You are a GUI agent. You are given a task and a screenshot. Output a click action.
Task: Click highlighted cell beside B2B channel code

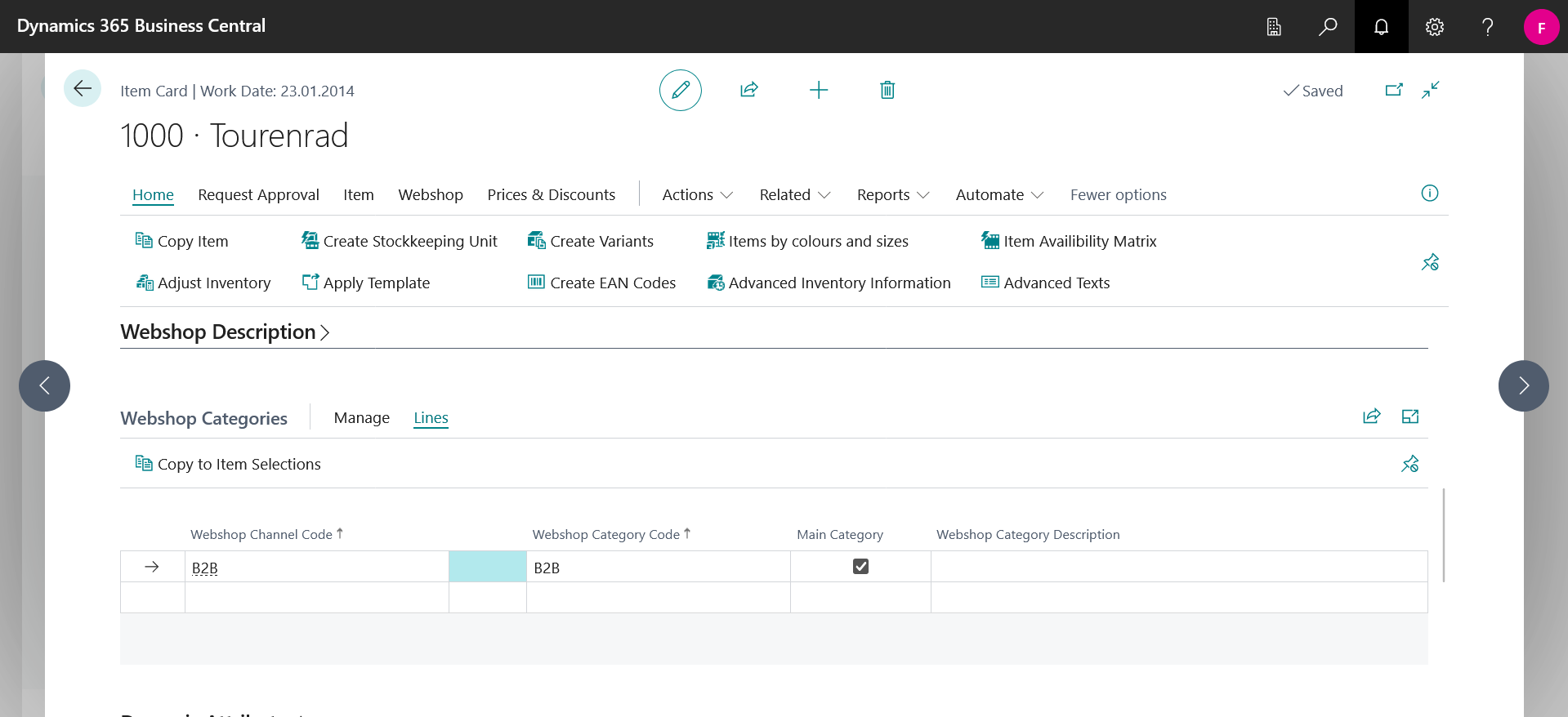pyautogui.click(x=488, y=567)
